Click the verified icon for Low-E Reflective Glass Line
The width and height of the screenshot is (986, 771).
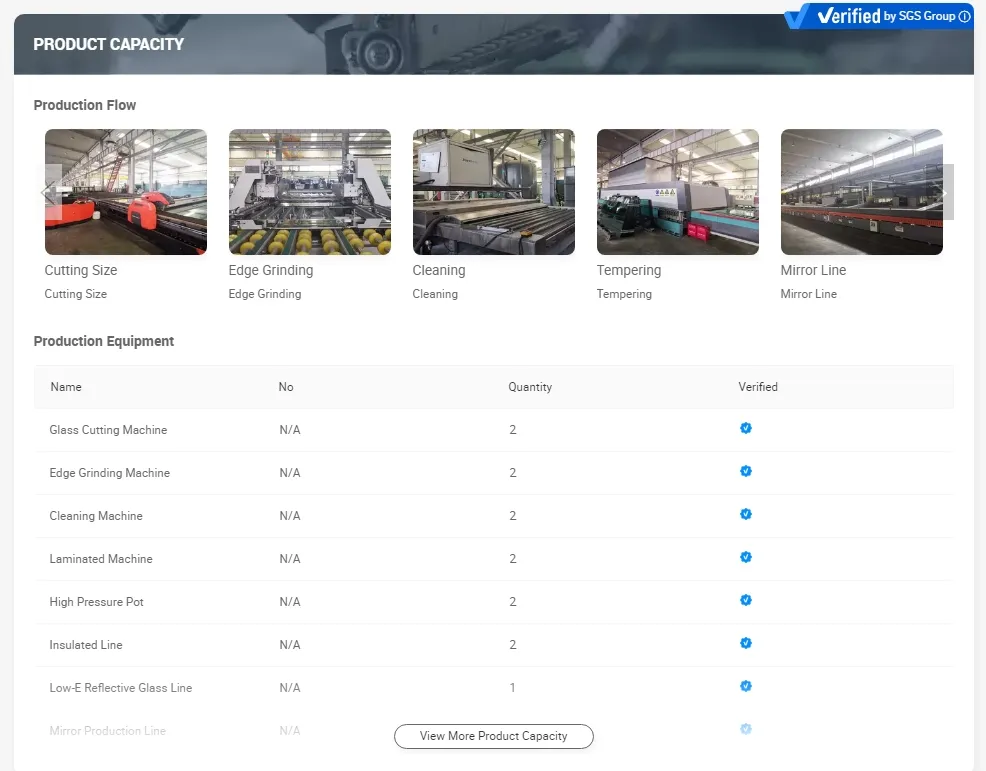(746, 686)
